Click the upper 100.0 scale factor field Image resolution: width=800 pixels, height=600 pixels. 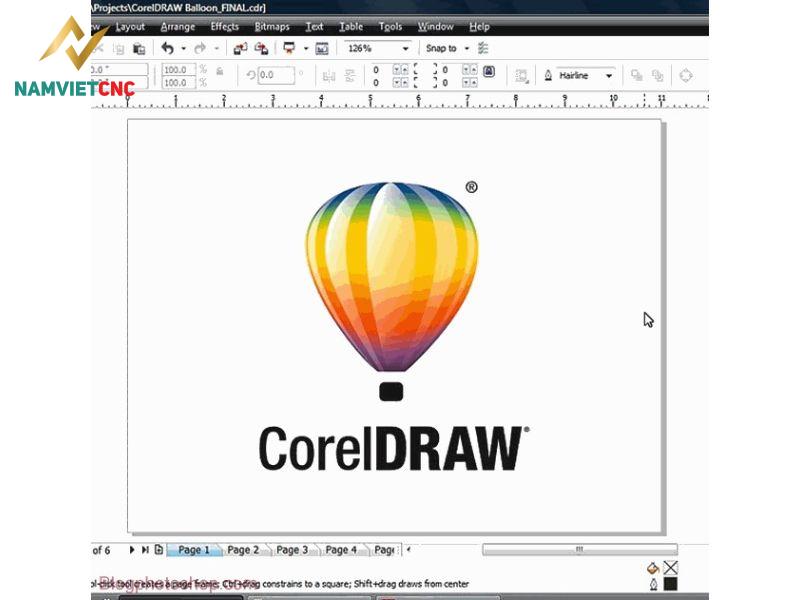pyautogui.click(x=179, y=69)
